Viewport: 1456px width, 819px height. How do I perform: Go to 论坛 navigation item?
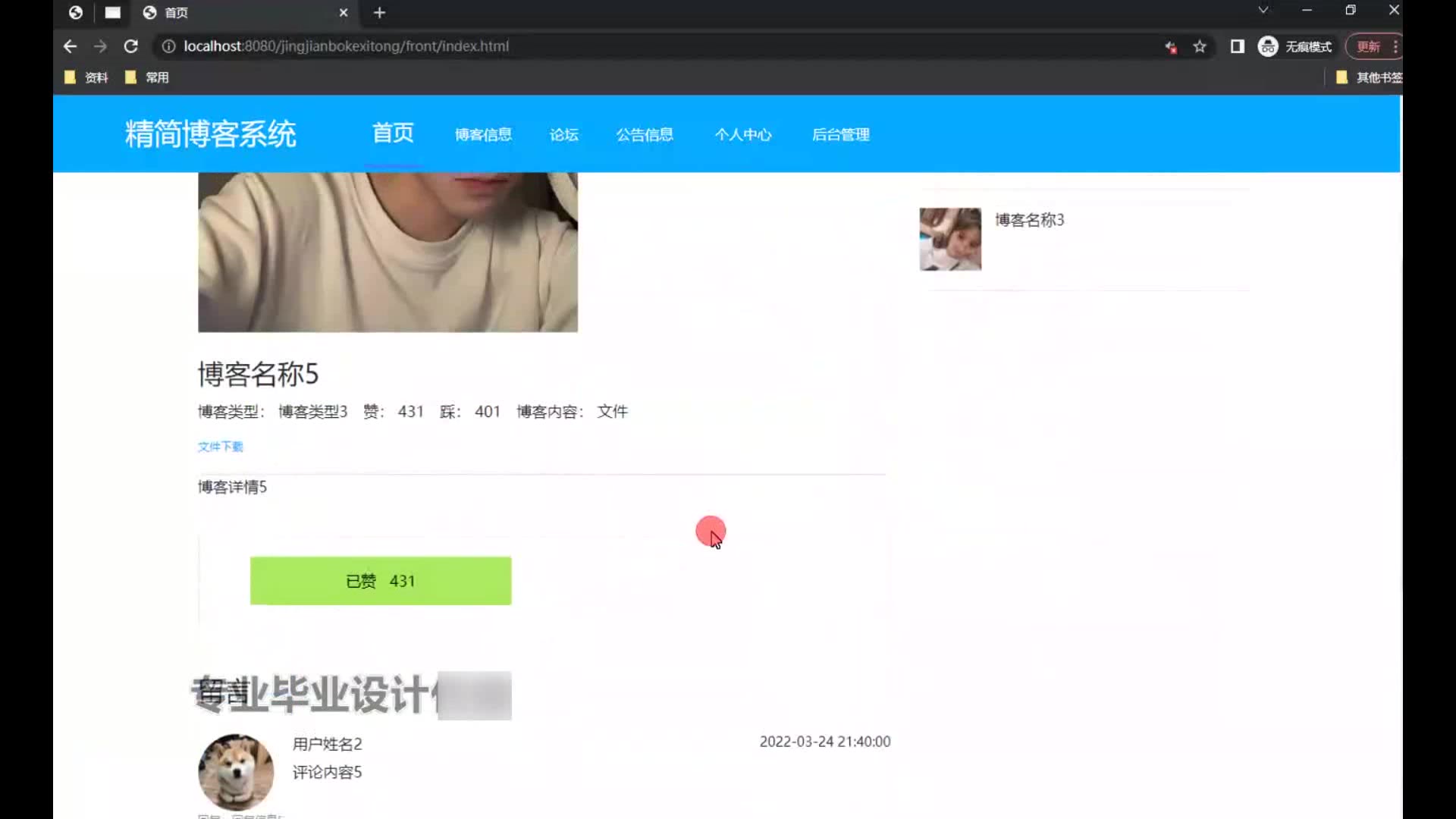coord(563,134)
